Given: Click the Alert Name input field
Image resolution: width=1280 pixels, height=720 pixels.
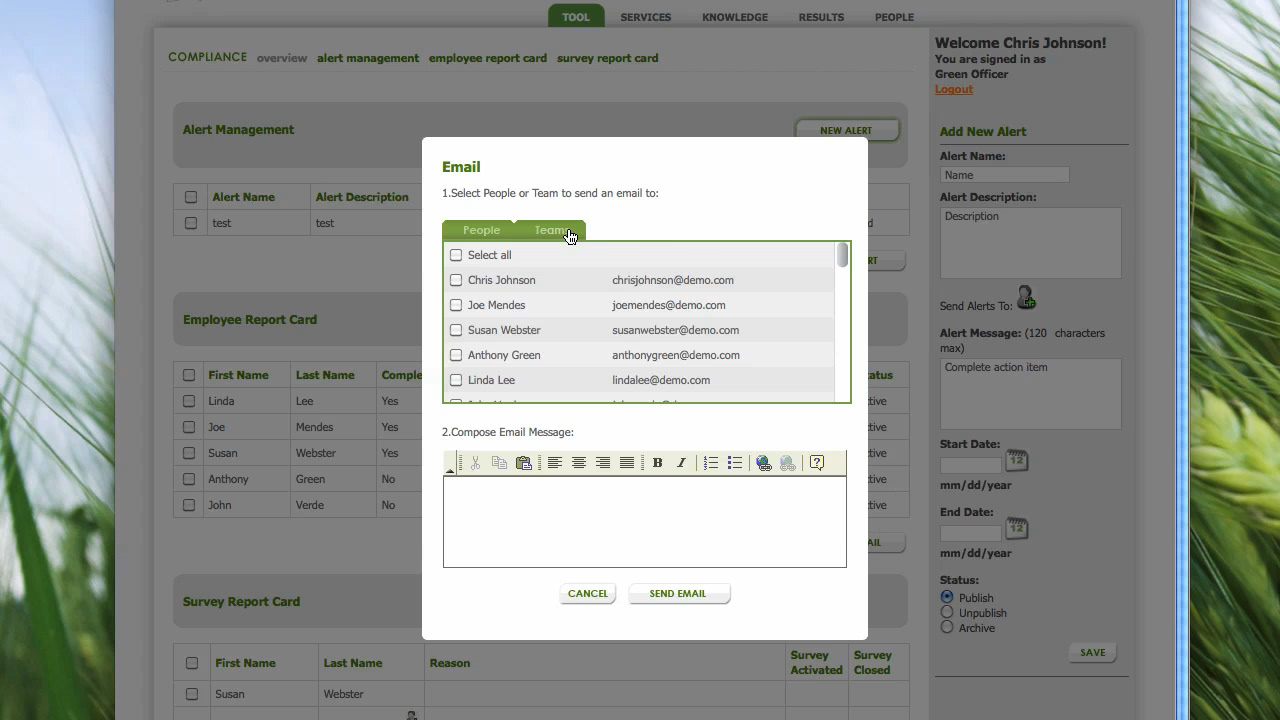Looking at the screenshot, I should 1005,175.
